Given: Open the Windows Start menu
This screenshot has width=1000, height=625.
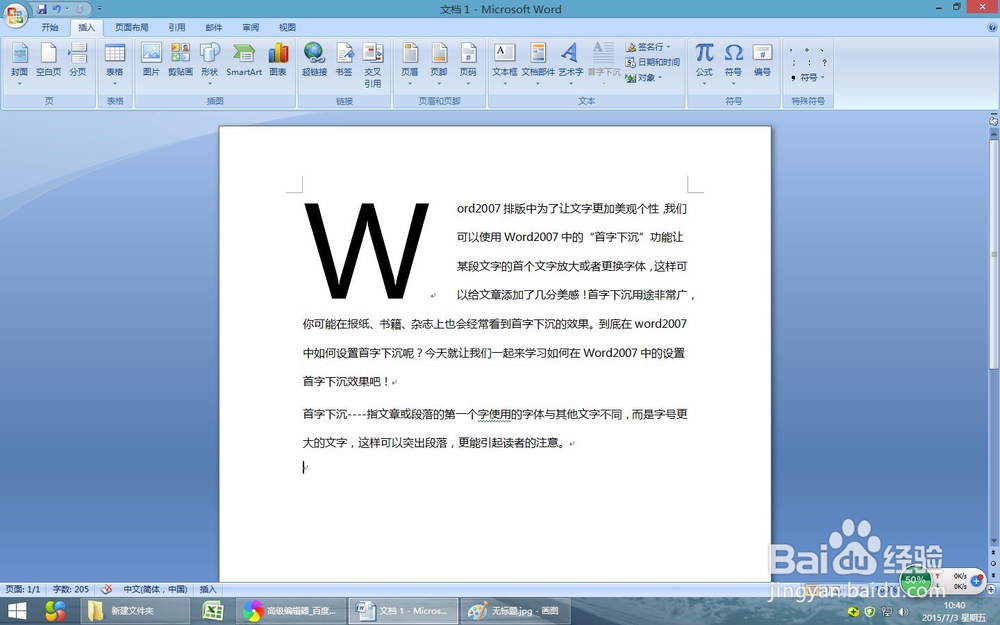Looking at the screenshot, I should pos(17,611).
